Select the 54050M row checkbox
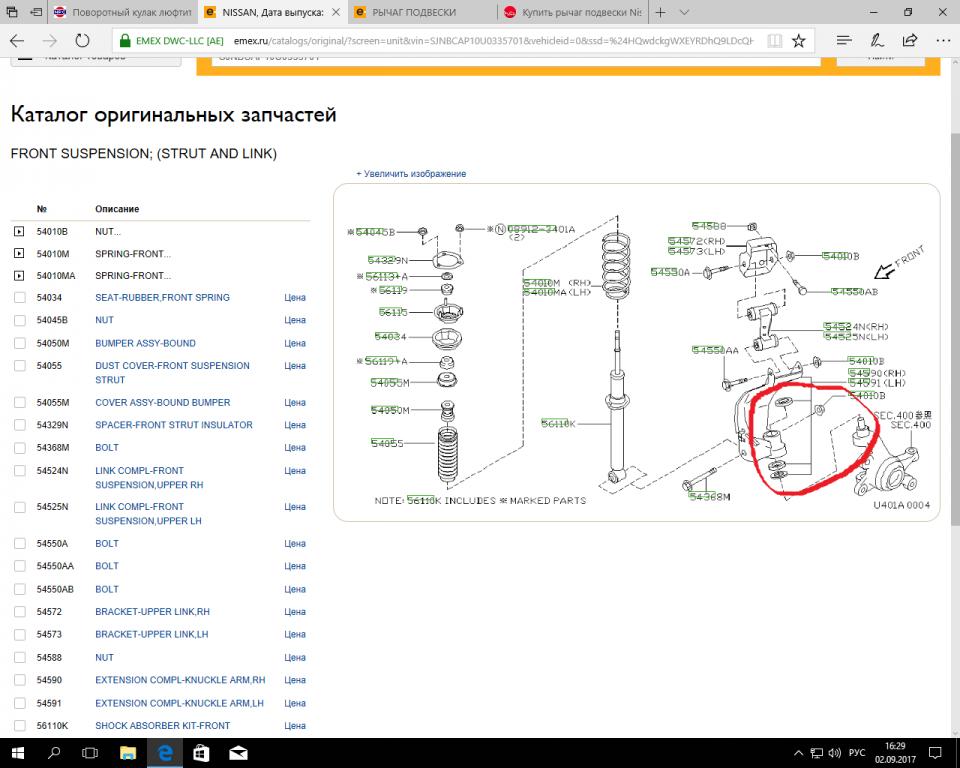This screenshot has width=960, height=768. click(20, 344)
